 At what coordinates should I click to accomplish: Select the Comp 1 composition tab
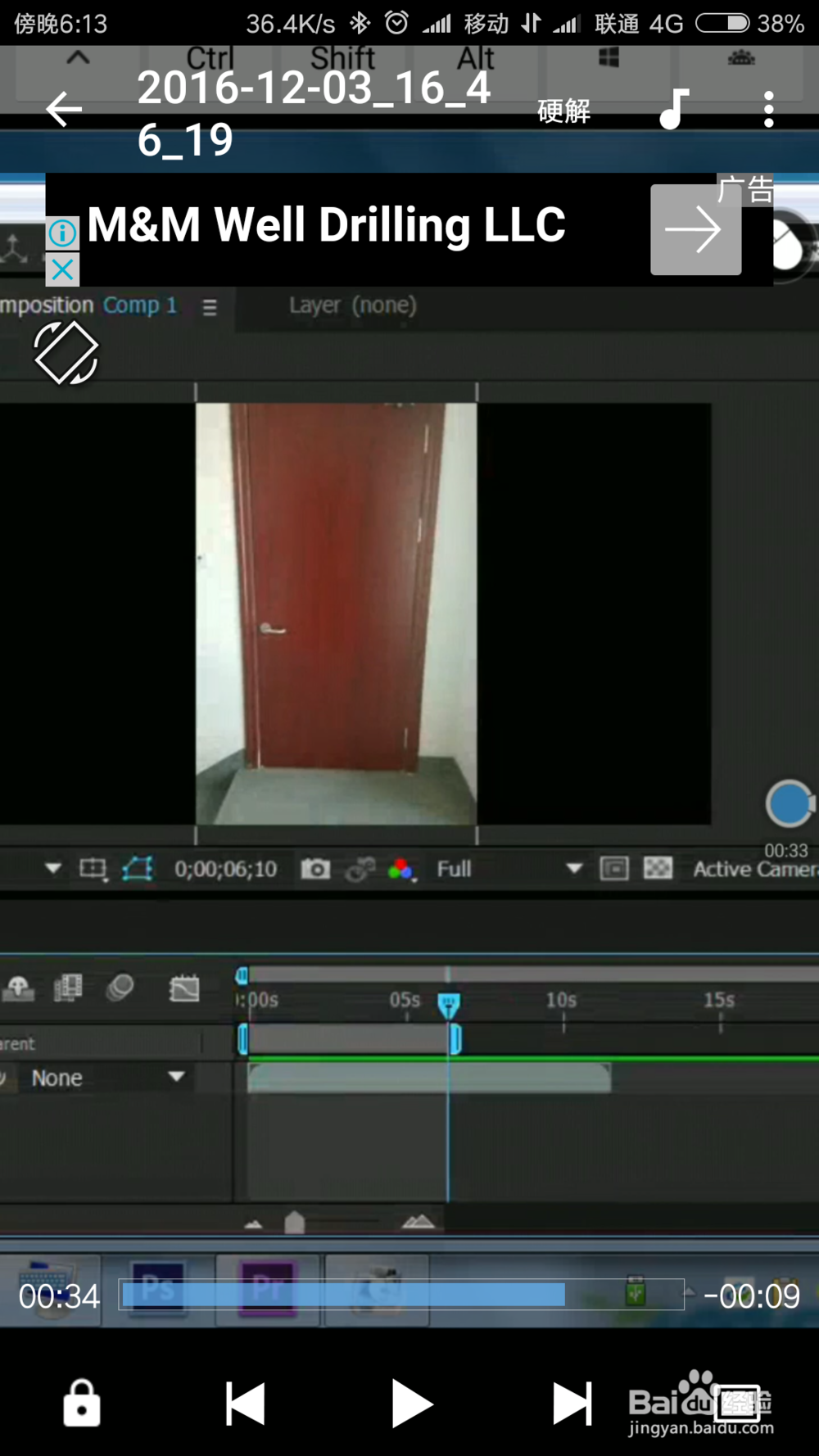pyautogui.click(x=140, y=305)
